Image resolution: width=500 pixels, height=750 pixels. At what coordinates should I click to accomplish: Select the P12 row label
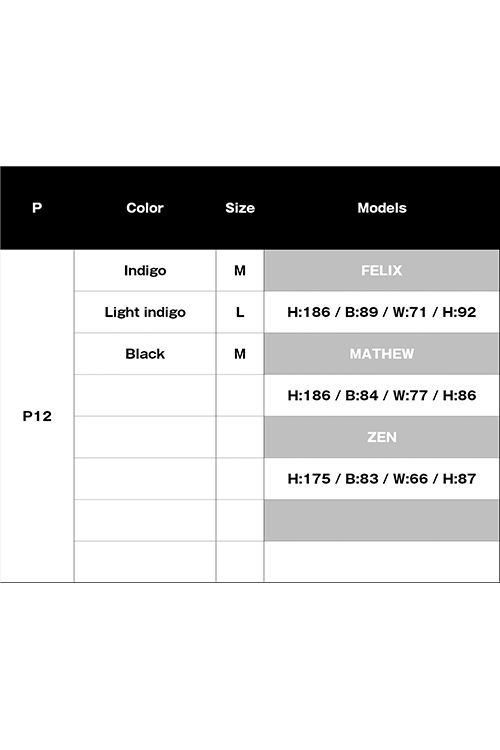(37, 416)
